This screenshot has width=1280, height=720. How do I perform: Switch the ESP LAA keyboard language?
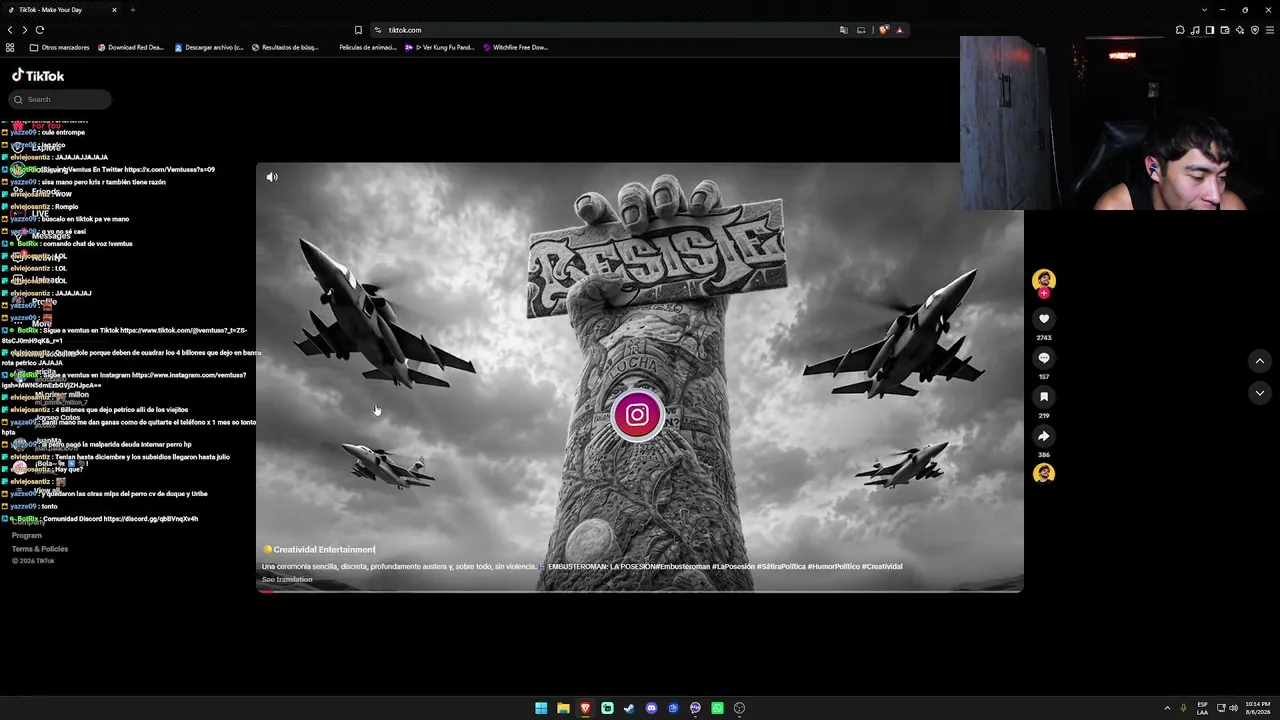[1203, 708]
